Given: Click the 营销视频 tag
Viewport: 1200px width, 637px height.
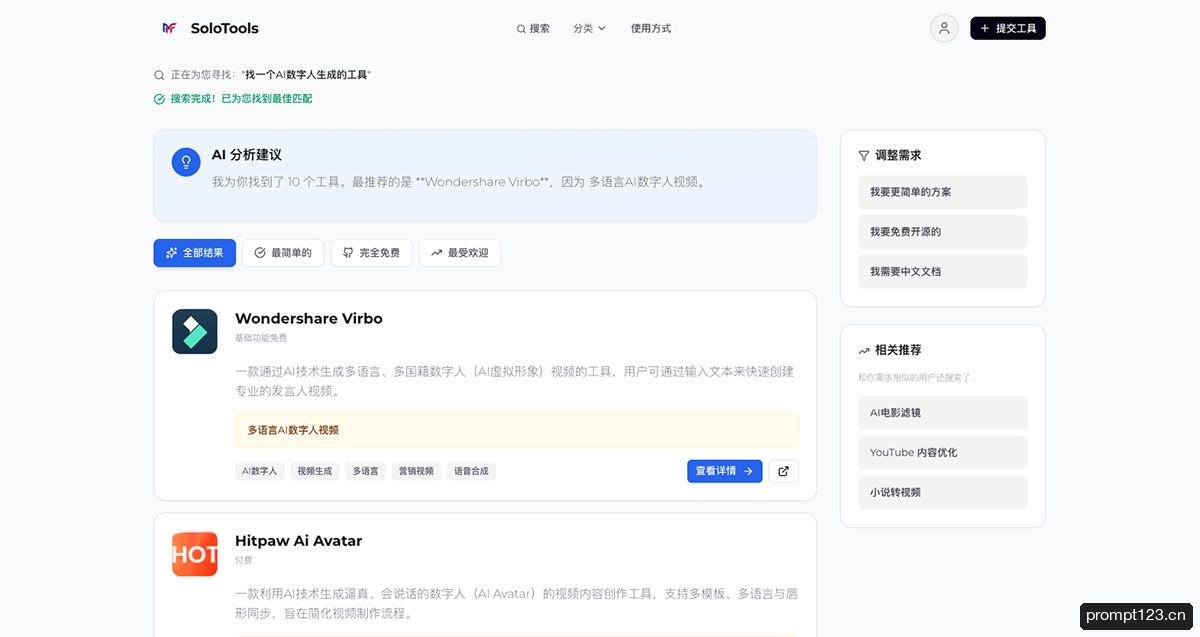Looking at the screenshot, I should pos(416,471).
